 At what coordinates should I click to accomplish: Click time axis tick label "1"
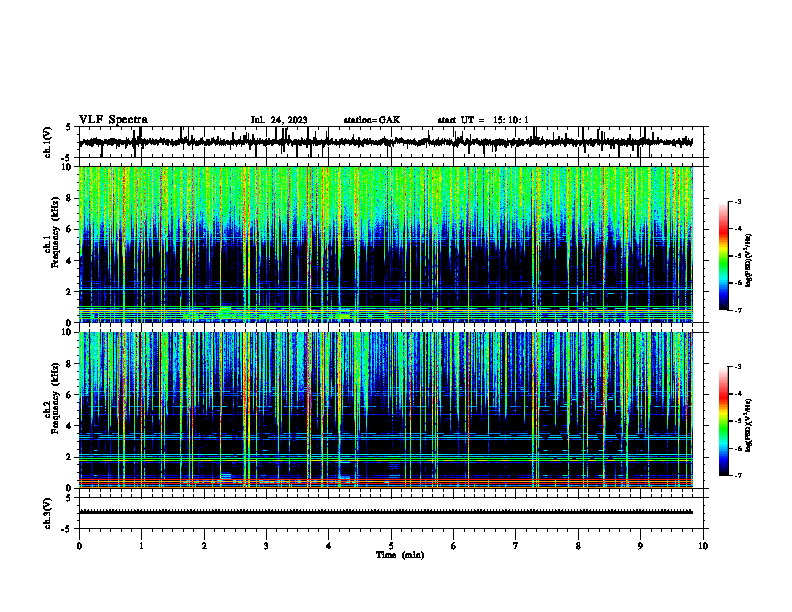(x=141, y=546)
